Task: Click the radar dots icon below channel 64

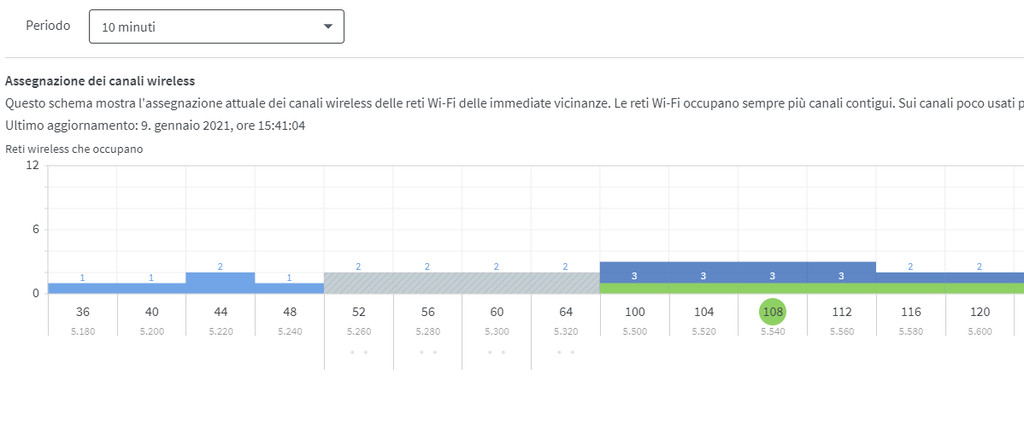Action: pos(566,352)
